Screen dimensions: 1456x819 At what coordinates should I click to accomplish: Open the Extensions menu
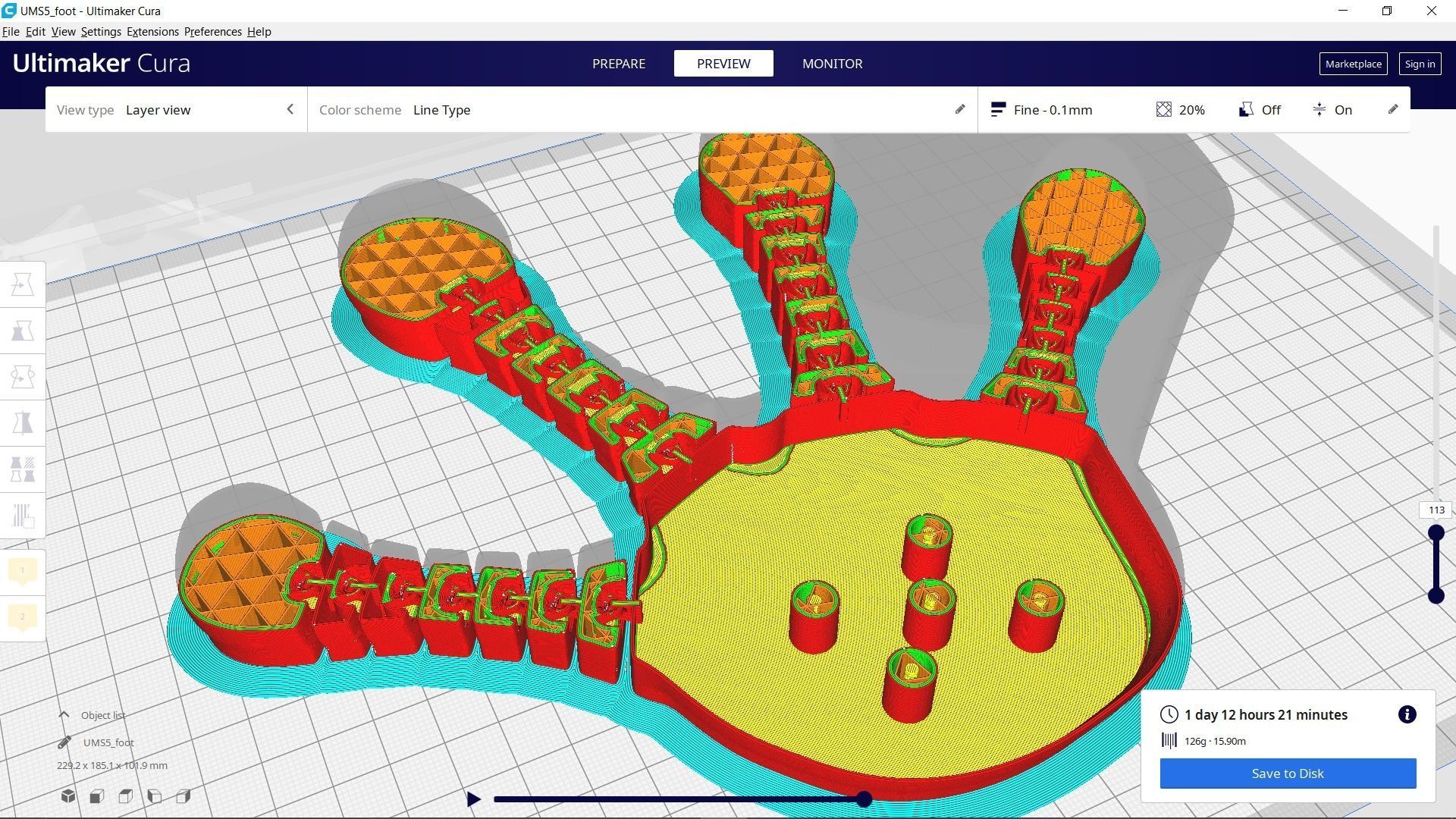pos(152,32)
